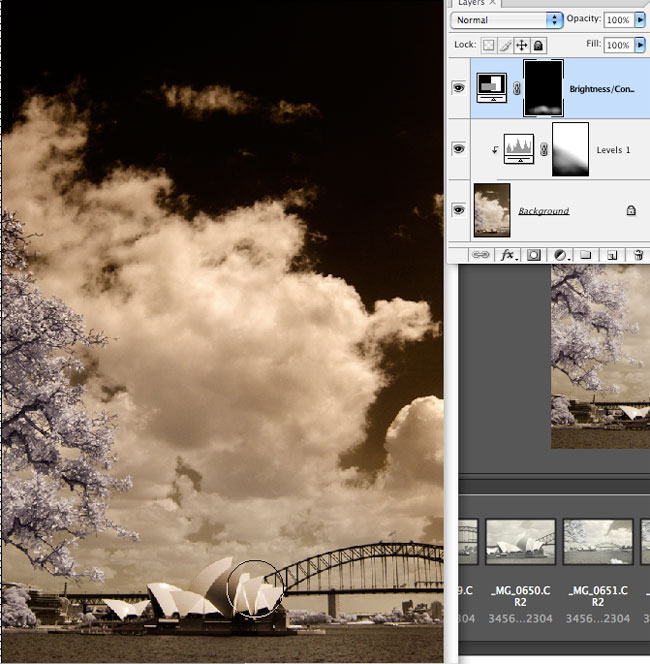Open the Normal blend mode dropdown

click(x=506, y=20)
